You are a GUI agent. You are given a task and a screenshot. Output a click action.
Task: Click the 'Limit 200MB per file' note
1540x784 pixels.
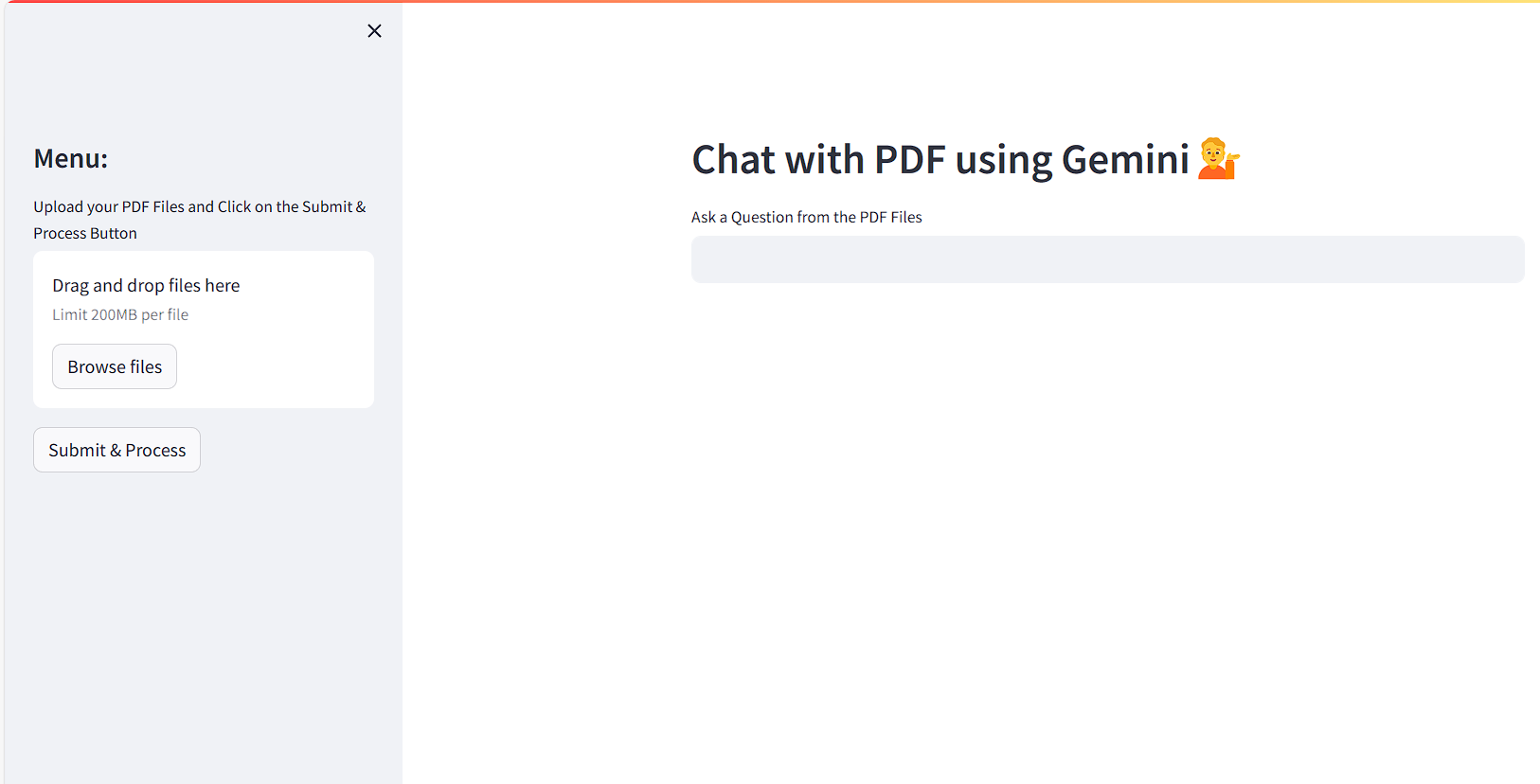(x=120, y=314)
